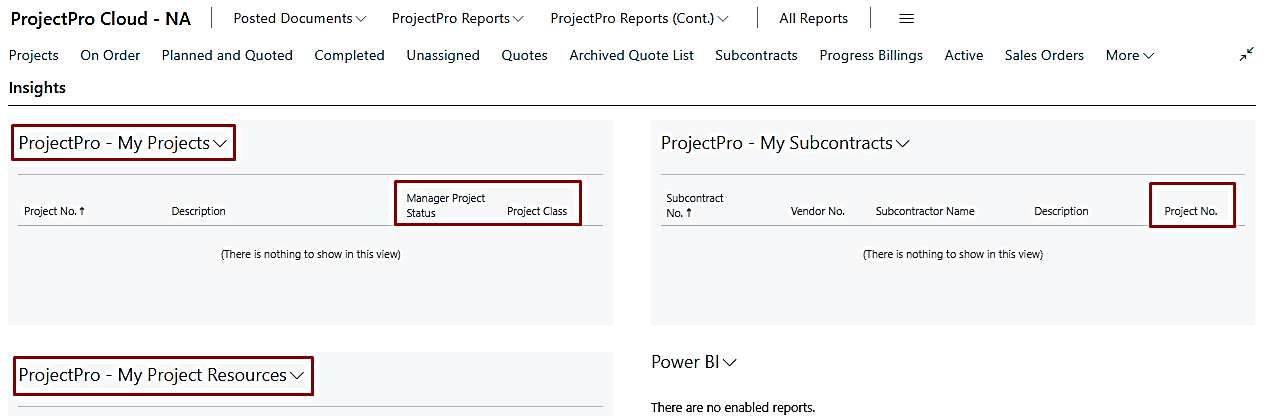1267x416 pixels.
Task: View Completed projects
Action: point(350,56)
